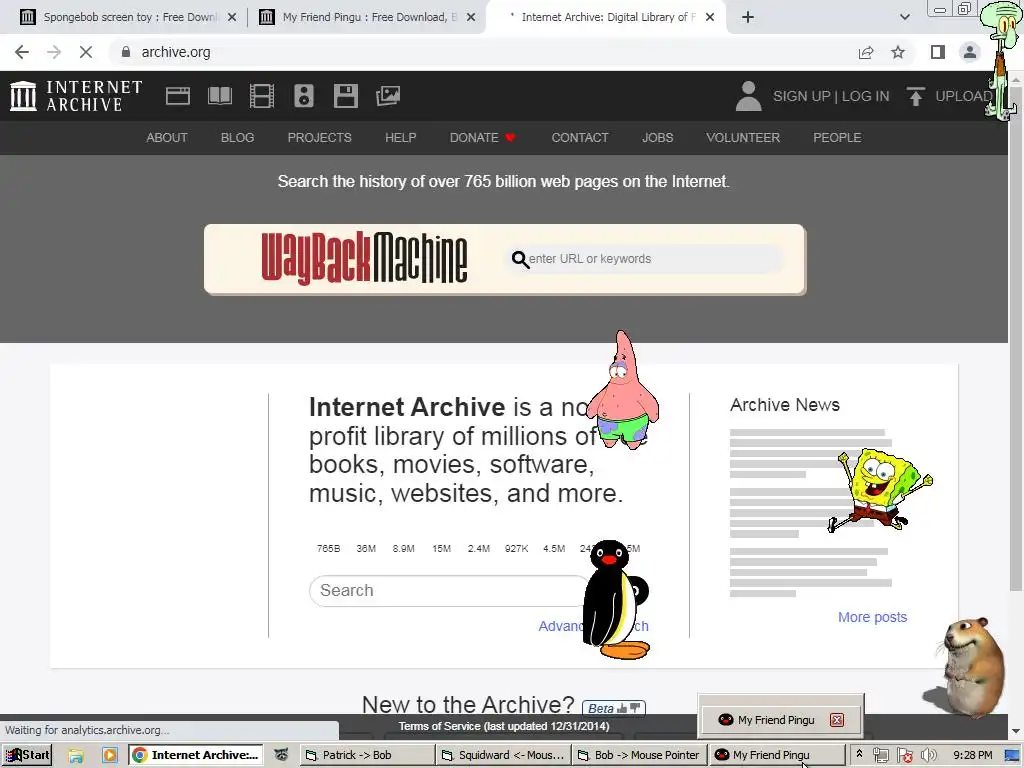Screen dimensions: 1024x768
Task: Select Squidward <- Mouse taskbar button
Action: (x=503, y=755)
